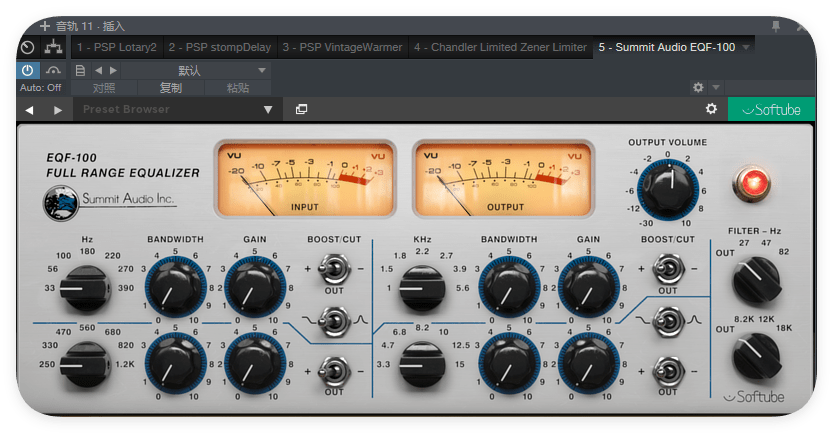Go to next preset in Softube Preset Browser
The height and width of the screenshot is (433, 833).
coord(58,110)
